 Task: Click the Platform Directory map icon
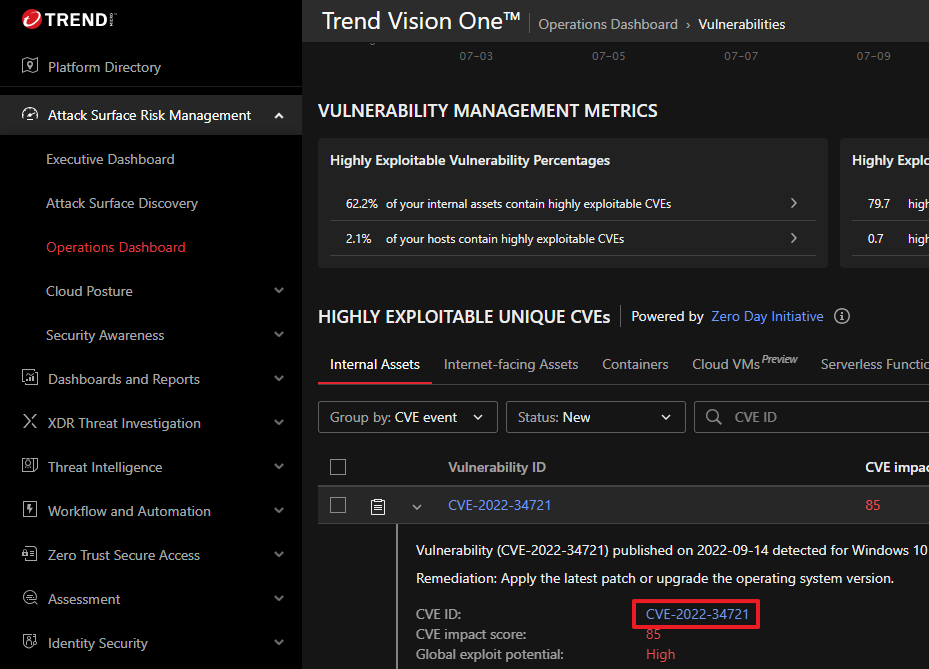[30, 67]
